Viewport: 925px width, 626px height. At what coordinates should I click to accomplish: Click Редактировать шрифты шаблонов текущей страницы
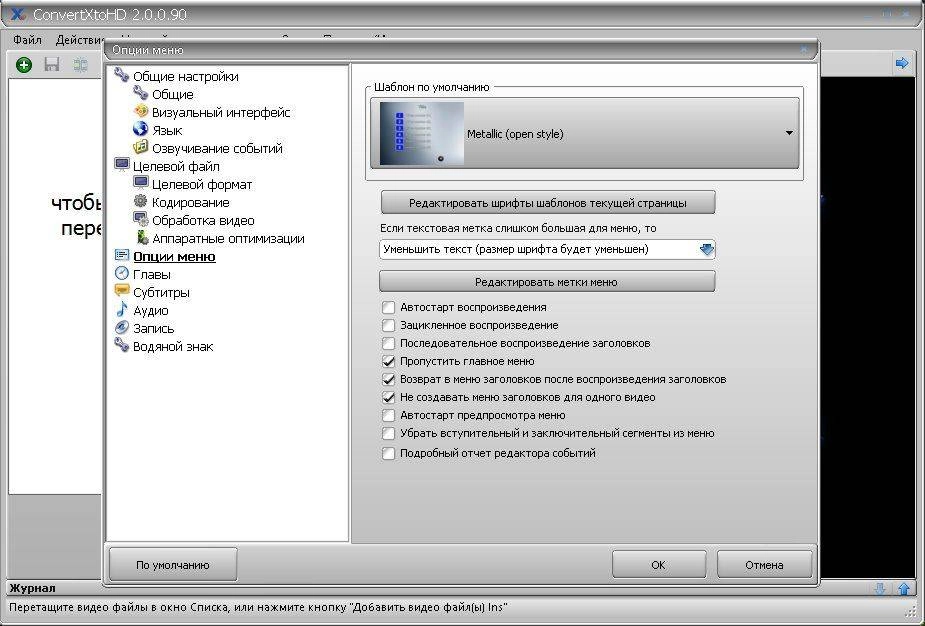click(547, 202)
